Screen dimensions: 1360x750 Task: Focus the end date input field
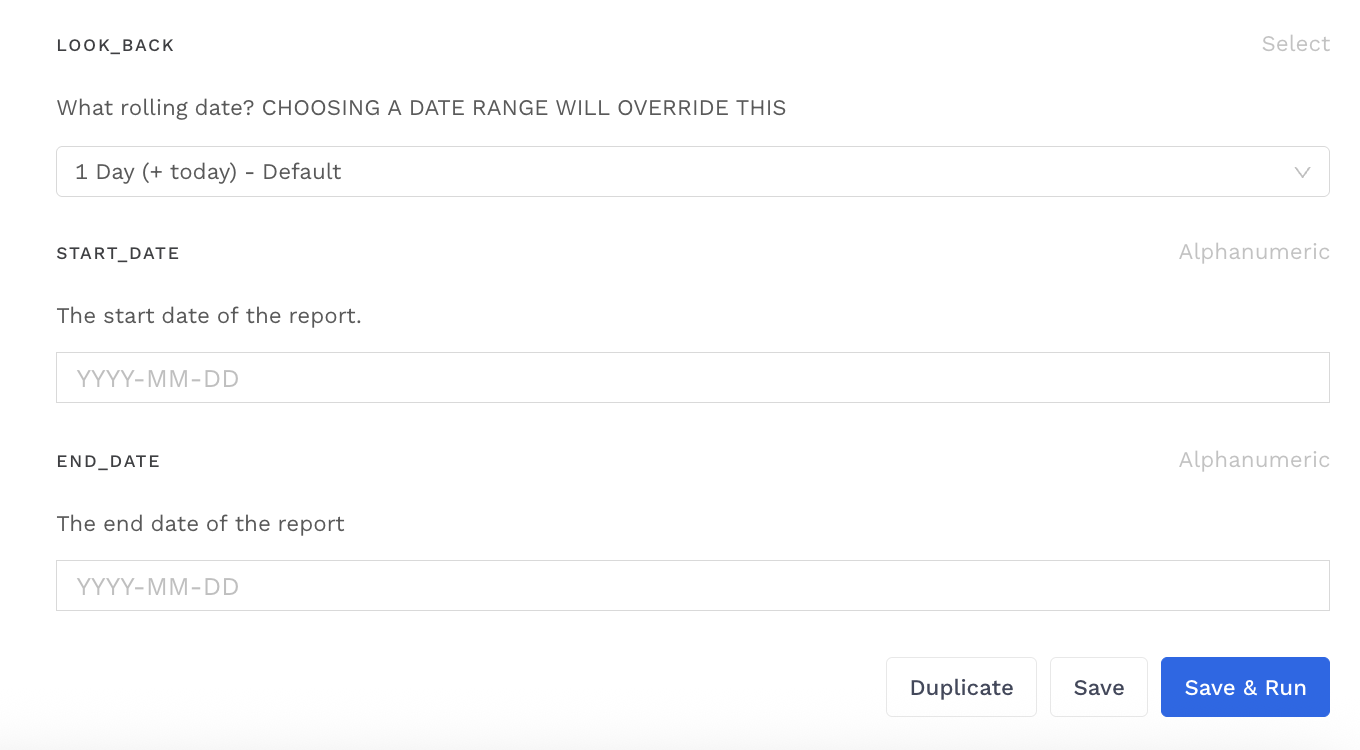tap(692, 586)
